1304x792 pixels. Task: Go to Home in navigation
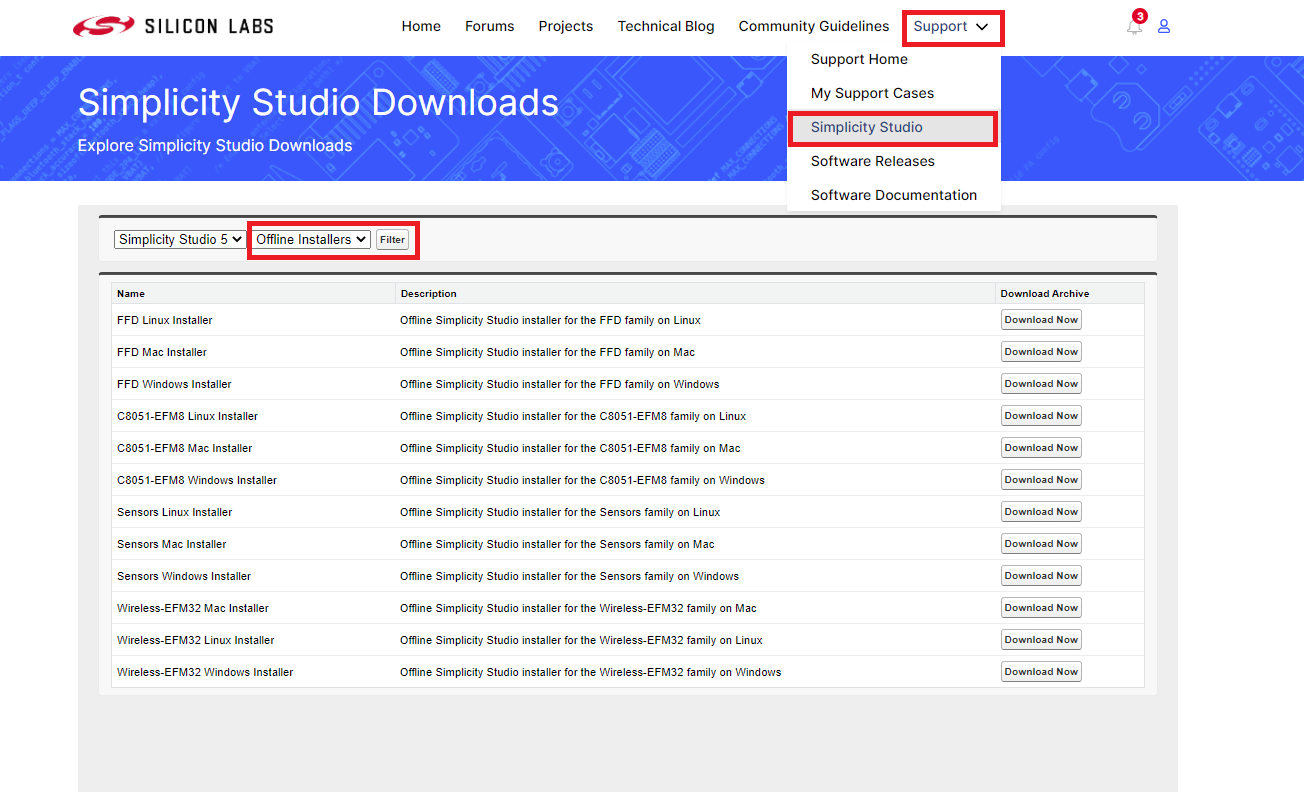(421, 26)
